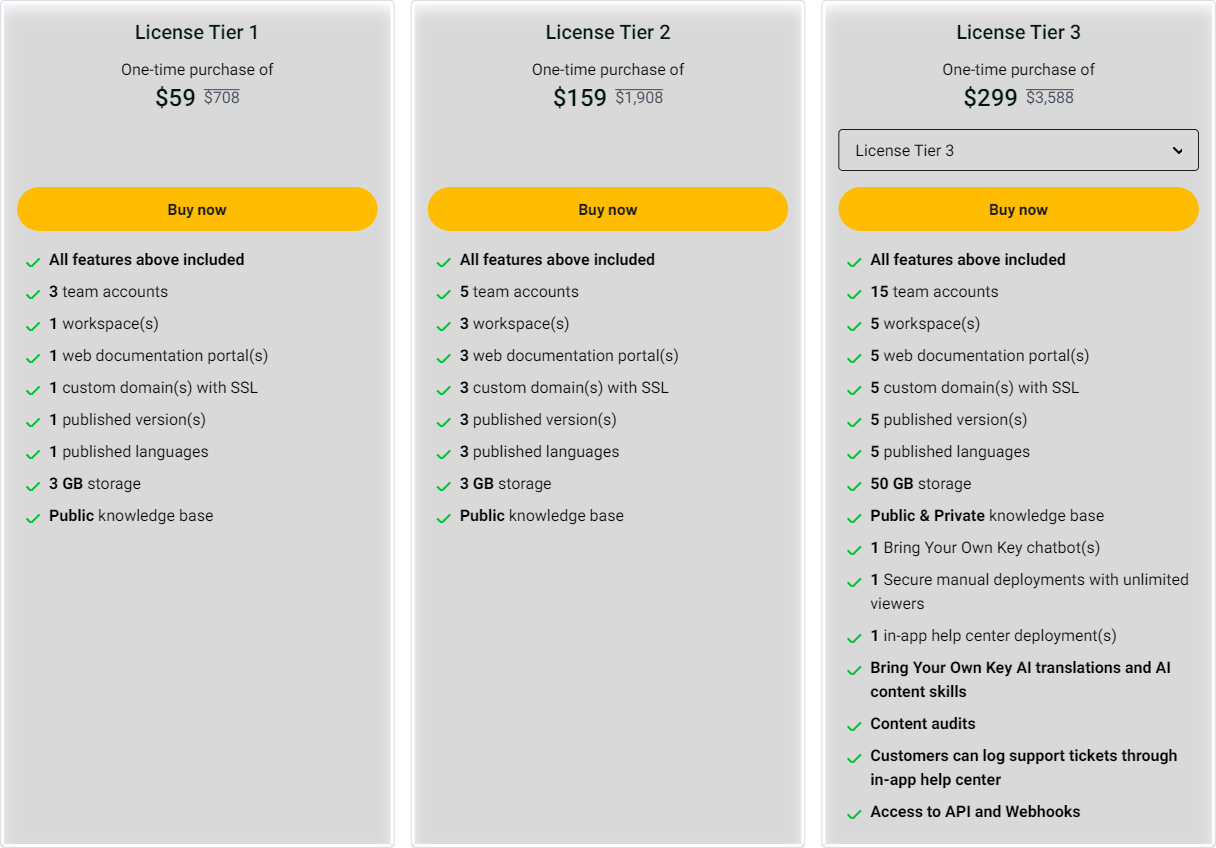Click checkmark next to Bring Your Own Key chatbot
This screenshot has height=848, width=1216.
854,550
